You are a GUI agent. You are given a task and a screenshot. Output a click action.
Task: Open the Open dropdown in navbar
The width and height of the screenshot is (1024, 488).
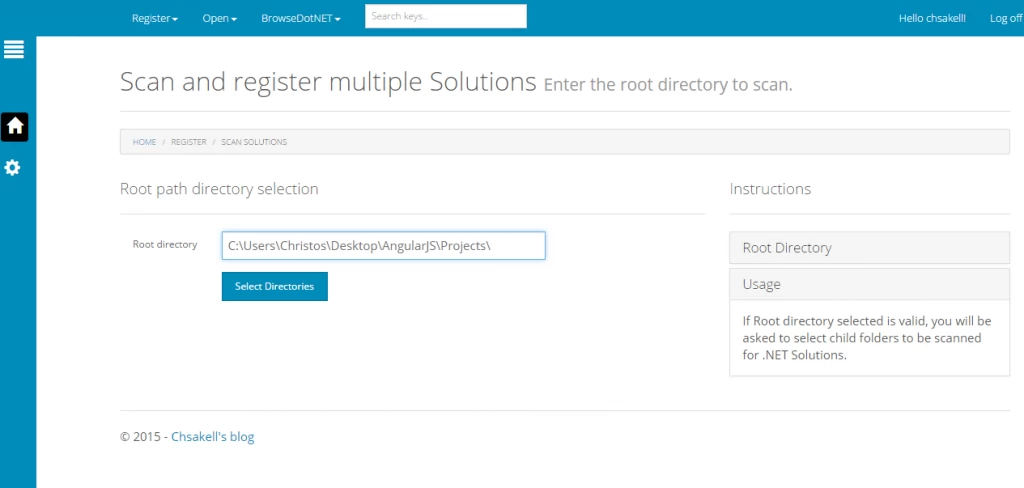(x=219, y=18)
